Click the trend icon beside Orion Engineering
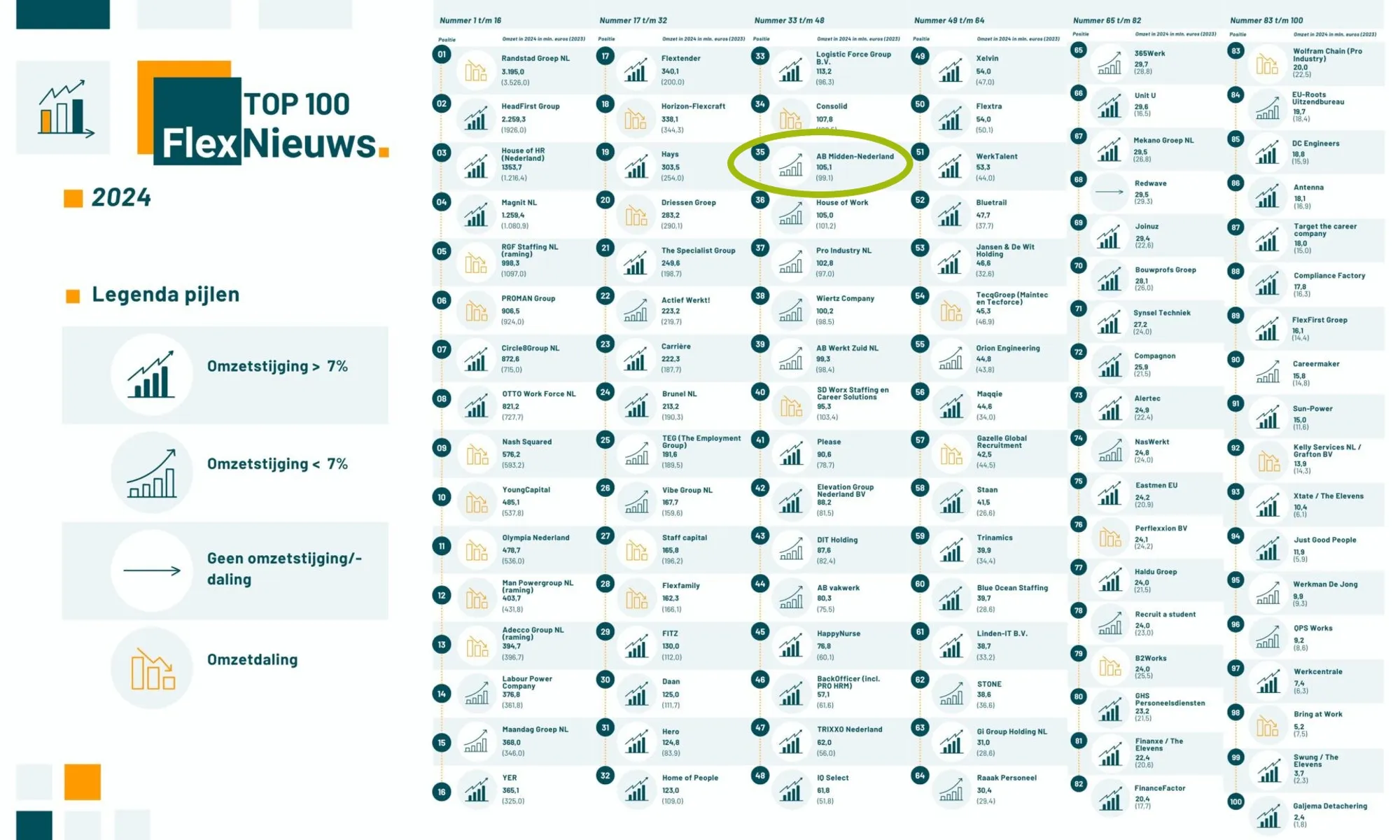The image size is (1400, 840). (x=951, y=358)
